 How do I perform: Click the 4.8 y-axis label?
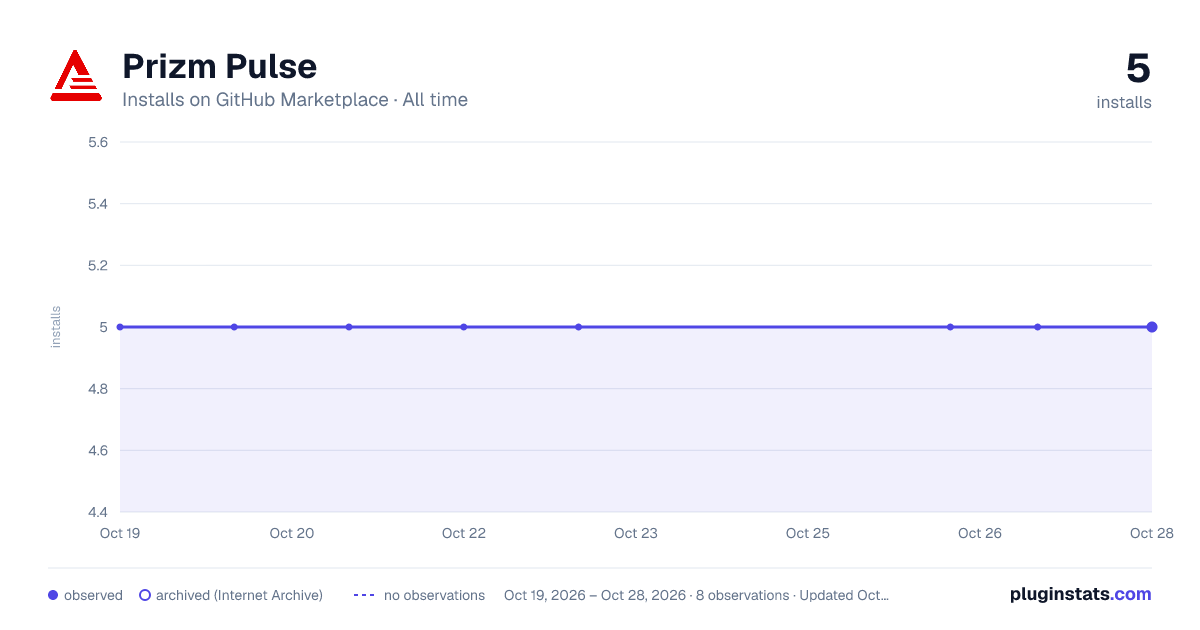tap(98, 389)
